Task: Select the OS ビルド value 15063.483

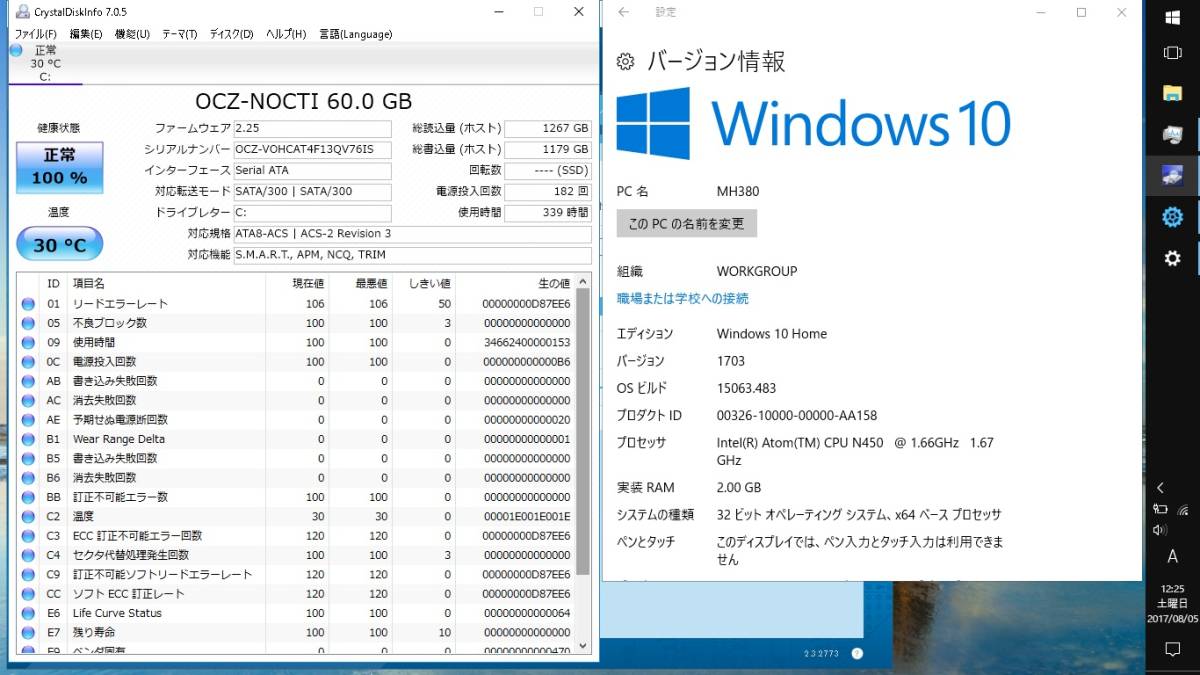Action: click(x=746, y=388)
